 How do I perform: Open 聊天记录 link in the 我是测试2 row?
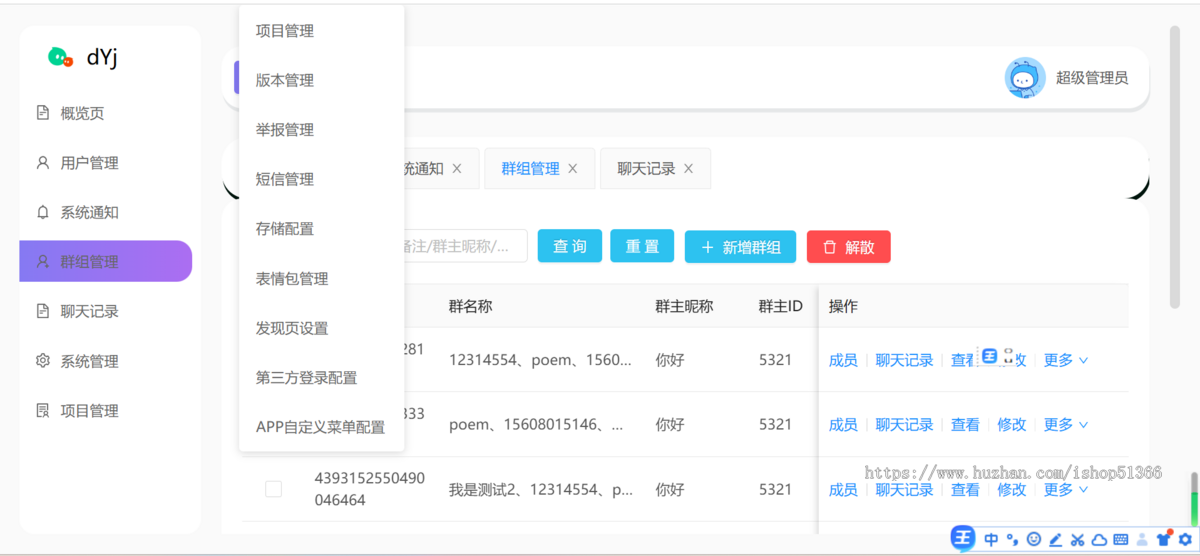pyautogui.click(x=905, y=489)
